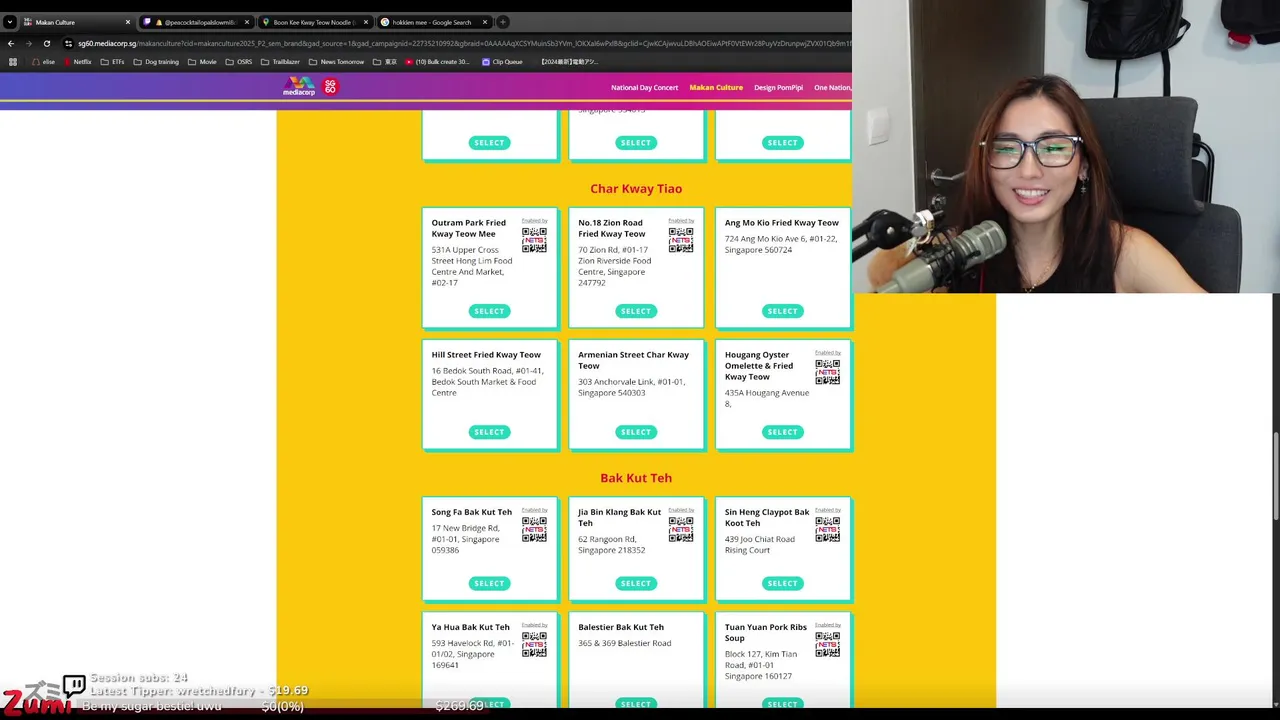Click NETS QR icon on Song Fa card
Viewport: 1280px width, 720px height.
tap(534, 529)
